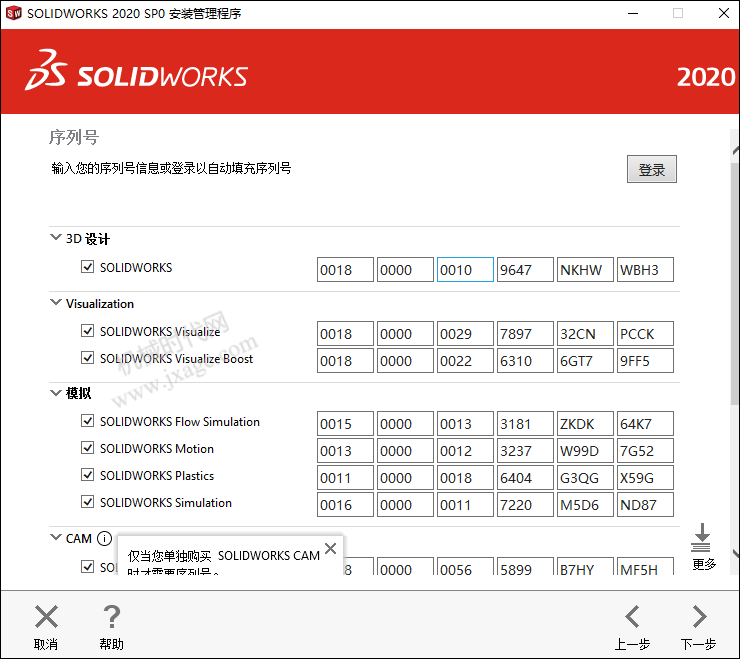Toggle SOLIDWORKS Motion checkbox
The image size is (740, 659).
click(x=87, y=448)
